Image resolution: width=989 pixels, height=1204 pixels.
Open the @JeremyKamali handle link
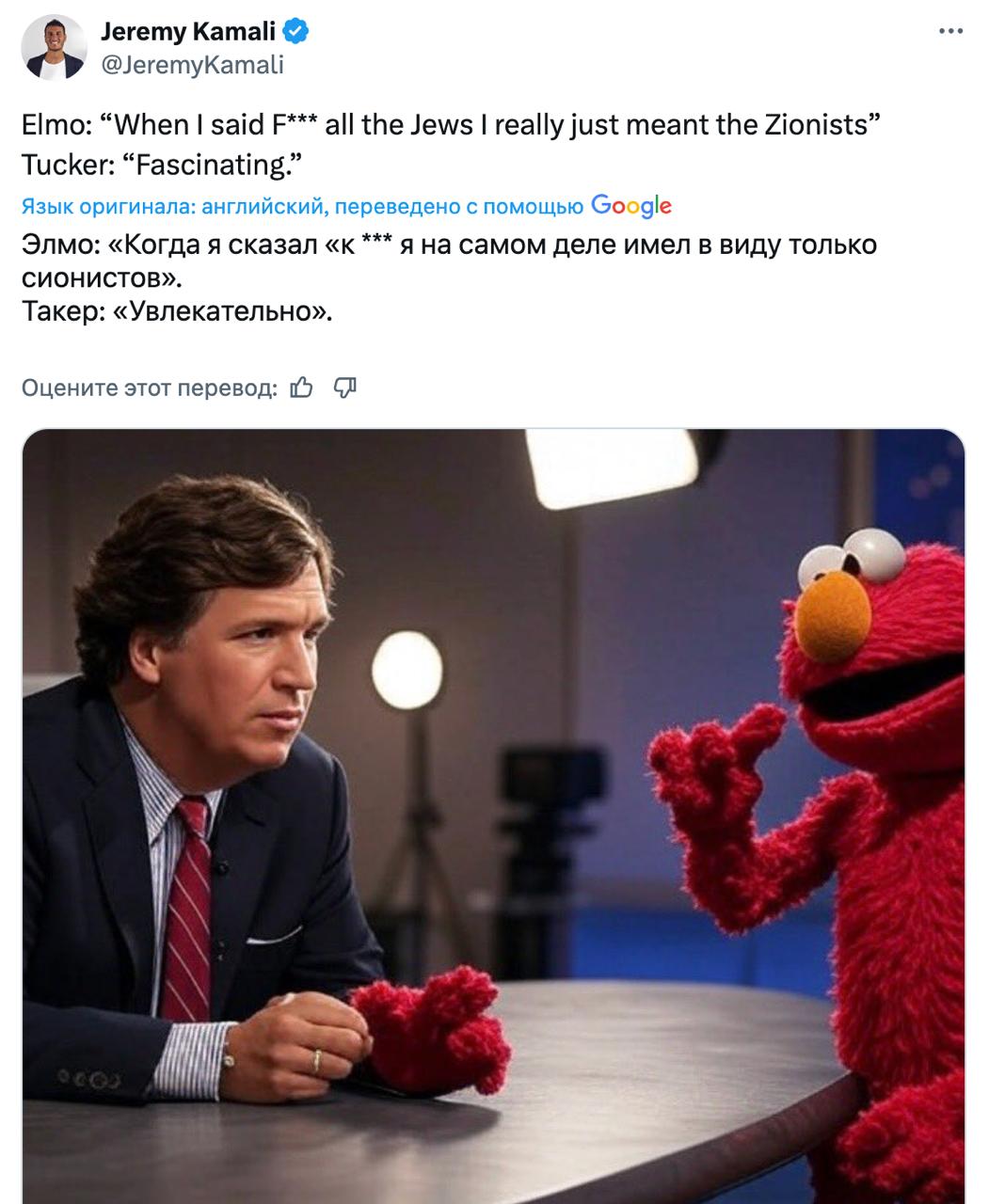pyautogui.click(x=191, y=64)
